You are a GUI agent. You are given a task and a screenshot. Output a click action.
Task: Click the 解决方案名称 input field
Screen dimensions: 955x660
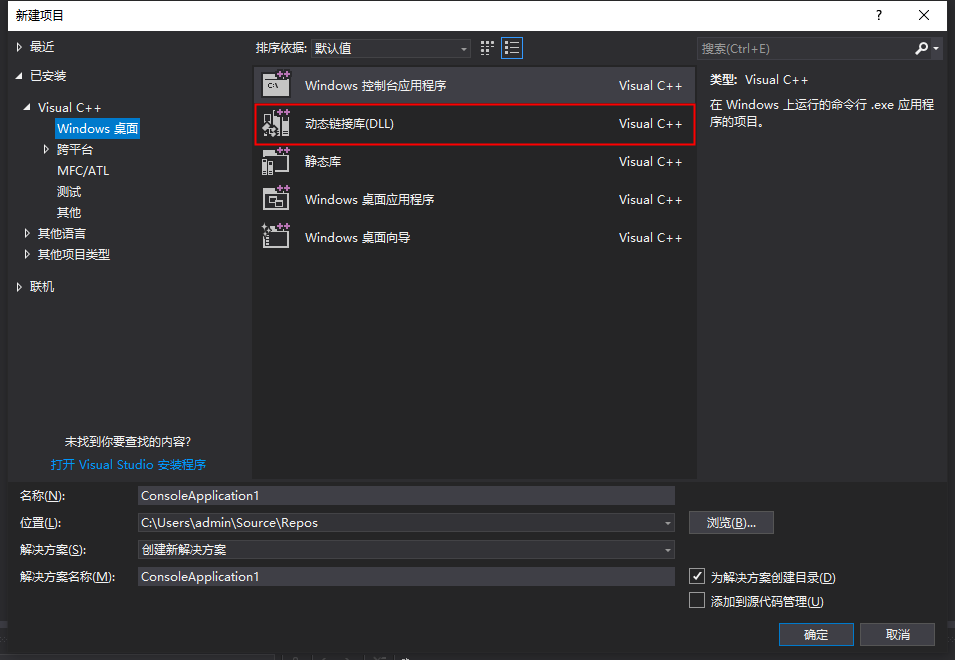[x=406, y=577]
